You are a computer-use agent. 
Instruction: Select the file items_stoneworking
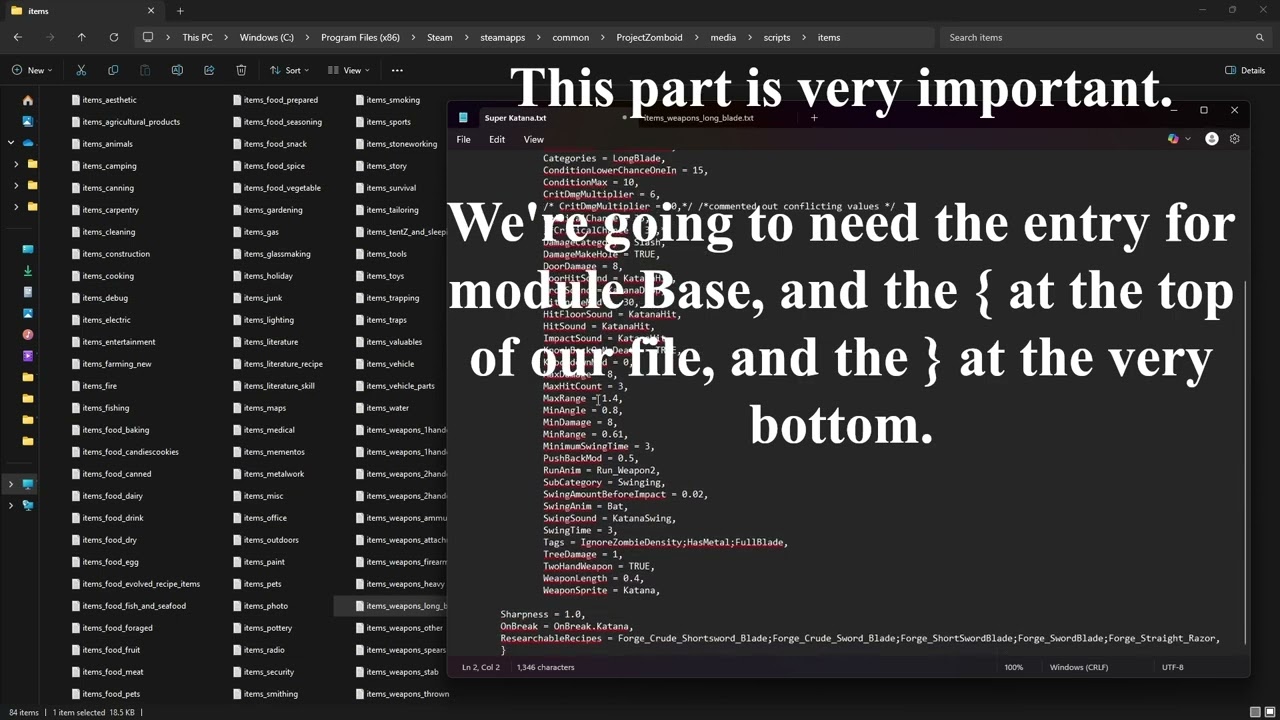tap(397, 144)
